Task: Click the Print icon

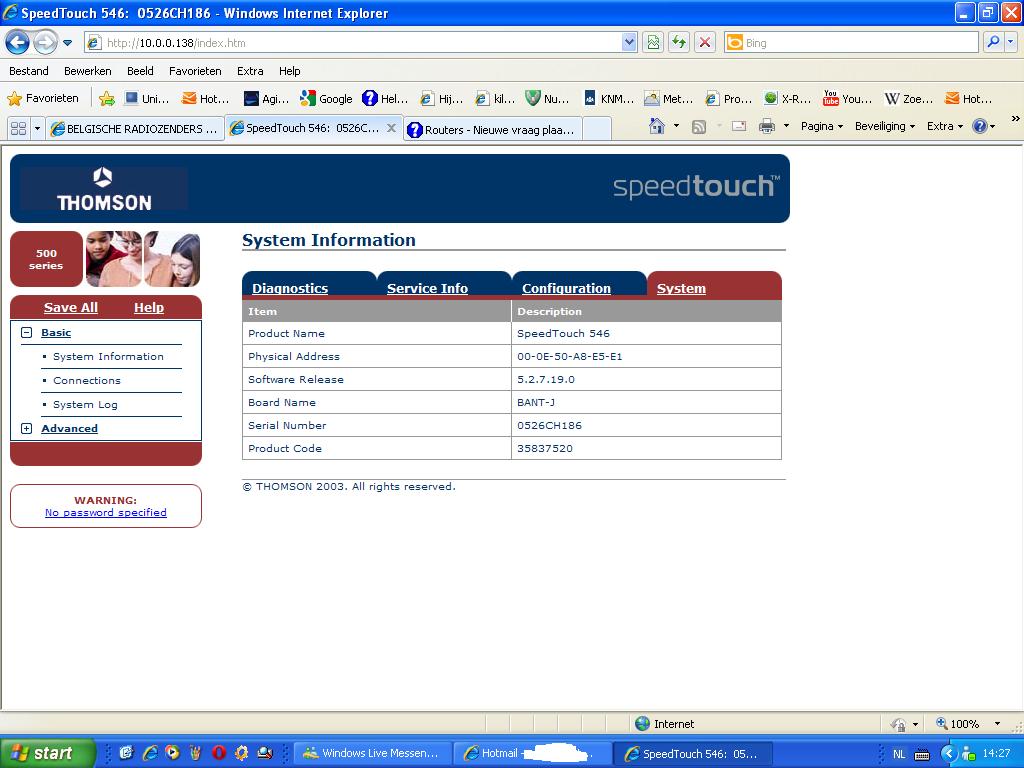Action: coord(767,127)
